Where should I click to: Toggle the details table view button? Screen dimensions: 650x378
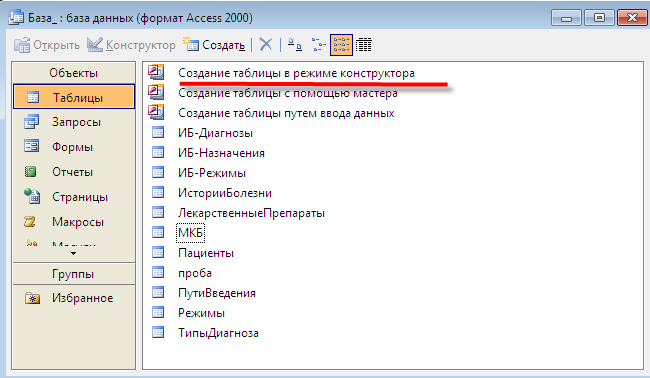[x=364, y=44]
